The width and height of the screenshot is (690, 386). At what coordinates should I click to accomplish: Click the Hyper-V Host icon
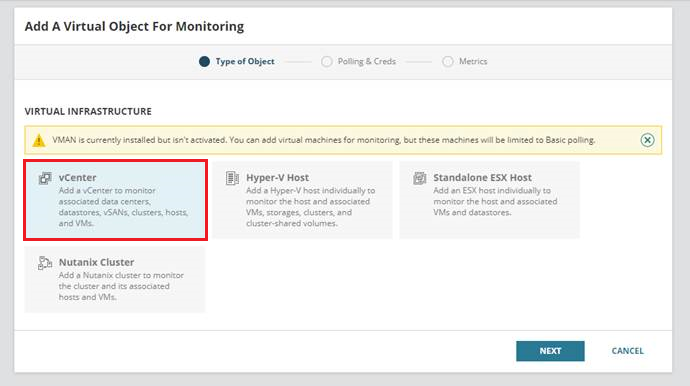(232, 178)
